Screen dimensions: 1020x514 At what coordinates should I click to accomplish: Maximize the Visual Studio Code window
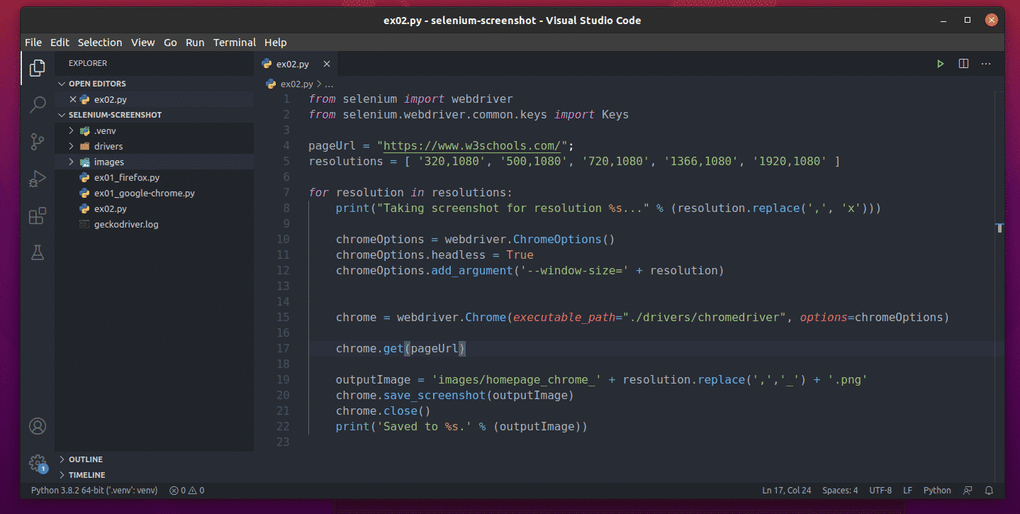click(x=967, y=20)
